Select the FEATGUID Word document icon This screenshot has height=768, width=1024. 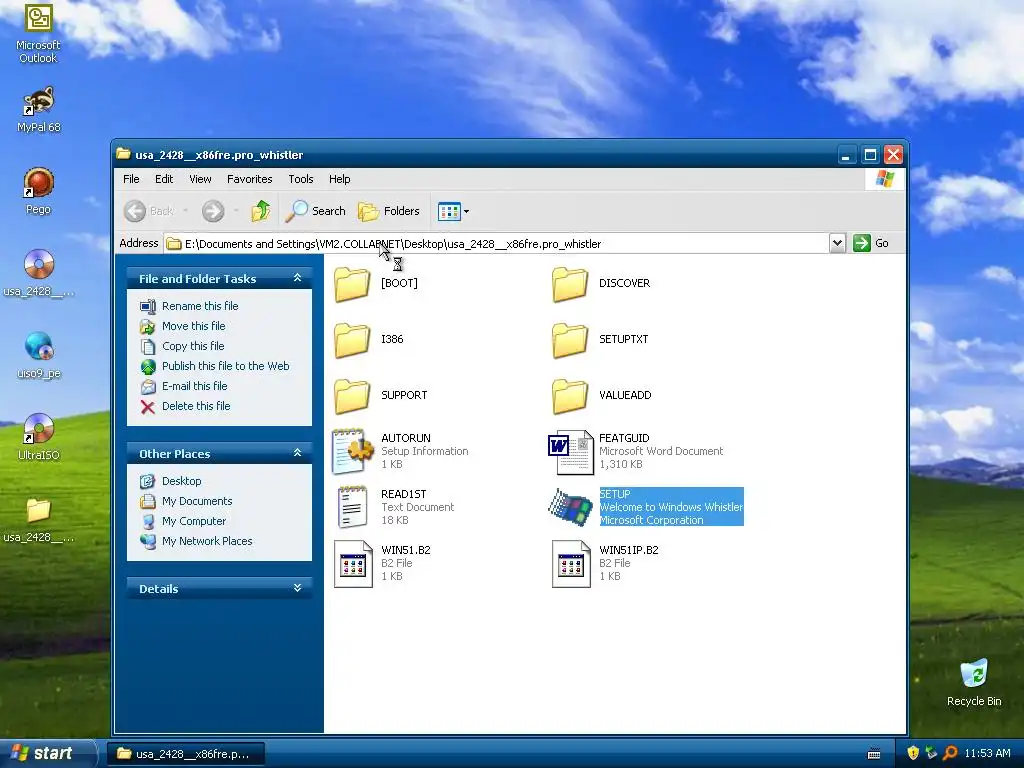pyautogui.click(x=570, y=451)
